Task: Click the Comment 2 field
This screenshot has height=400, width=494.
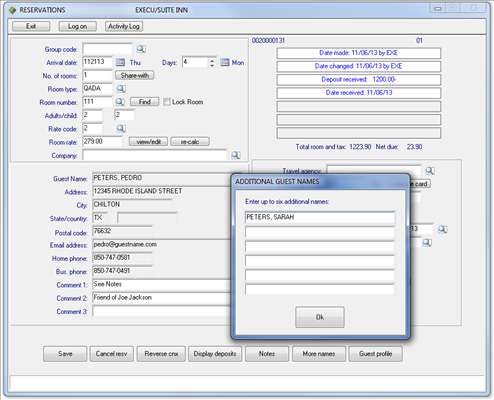Action: 162,298
